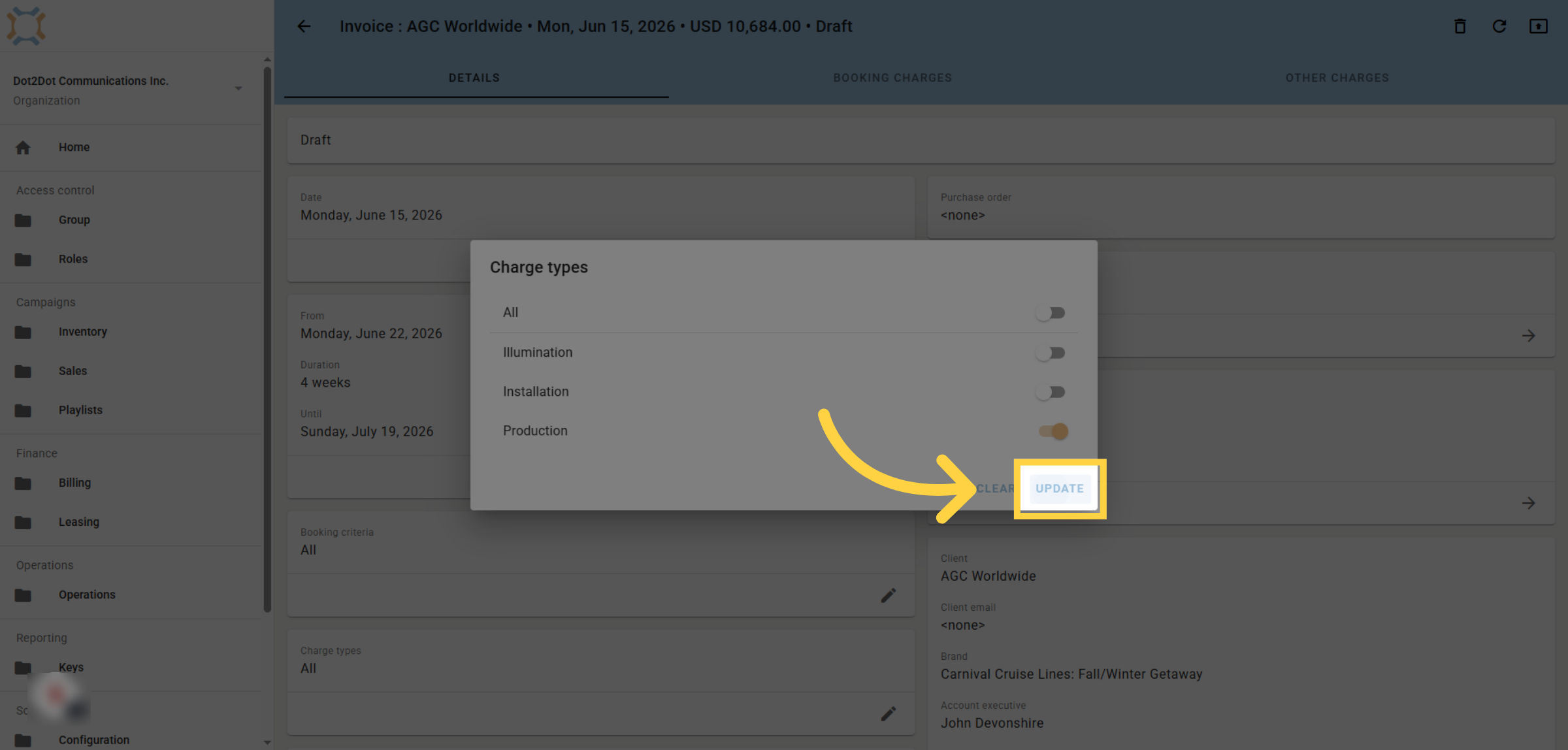1568x750 pixels.
Task: Expand the Dot2Dot Communications organization dropdown
Action: pyautogui.click(x=238, y=88)
